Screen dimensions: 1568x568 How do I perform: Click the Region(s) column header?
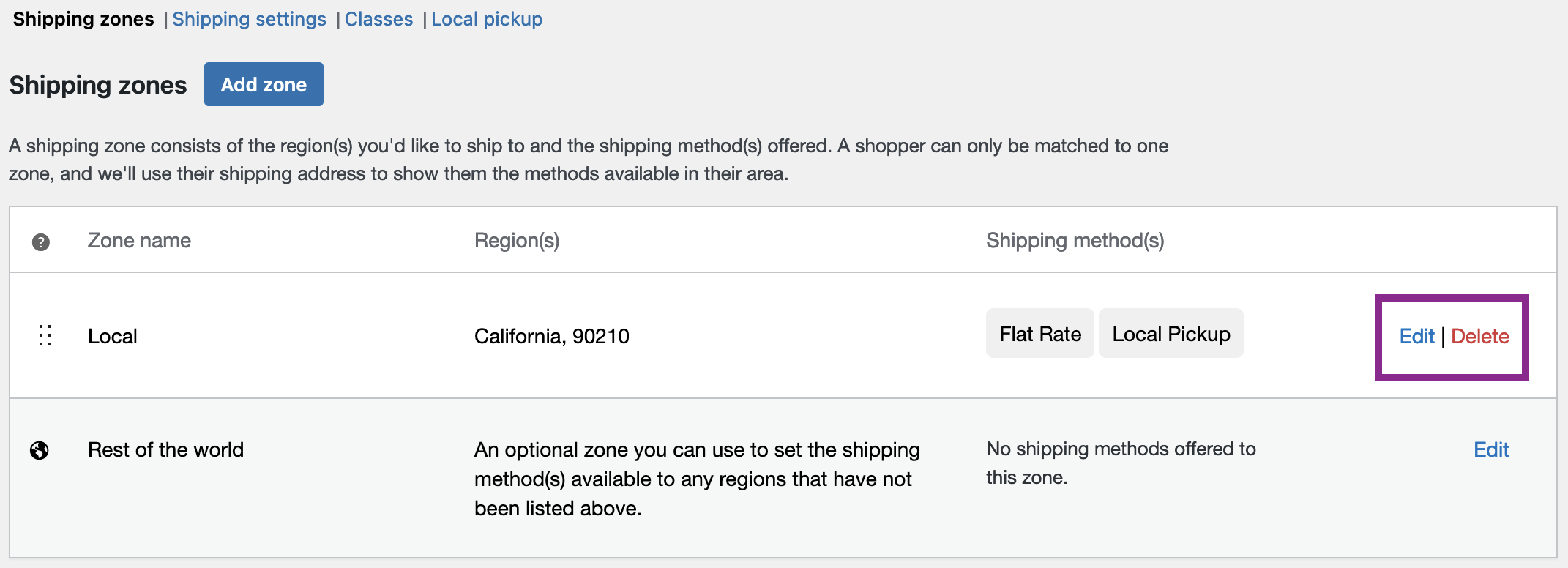(x=516, y=241)
